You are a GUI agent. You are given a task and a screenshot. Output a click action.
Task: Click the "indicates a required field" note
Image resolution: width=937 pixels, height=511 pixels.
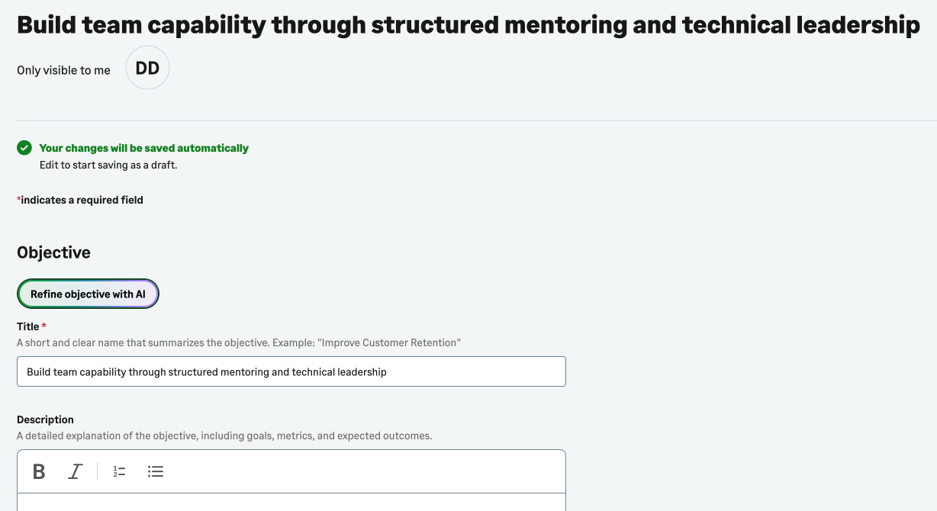click(x=80, y=200)
